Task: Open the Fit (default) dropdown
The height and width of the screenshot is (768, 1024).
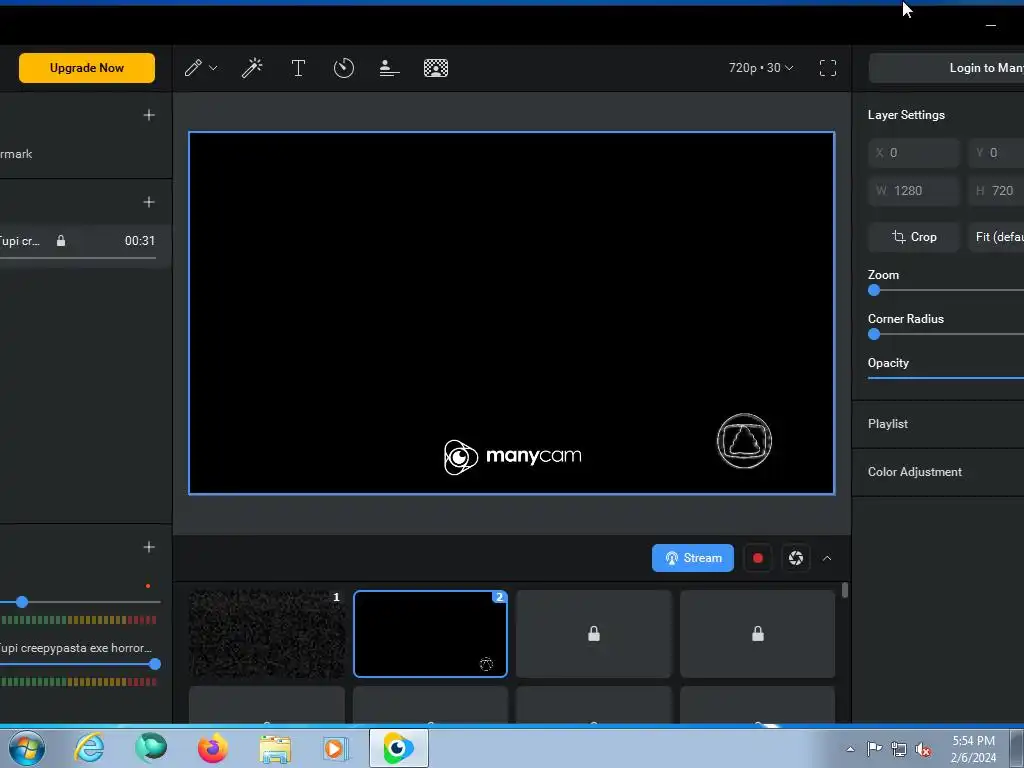Action: coord(997,237)
